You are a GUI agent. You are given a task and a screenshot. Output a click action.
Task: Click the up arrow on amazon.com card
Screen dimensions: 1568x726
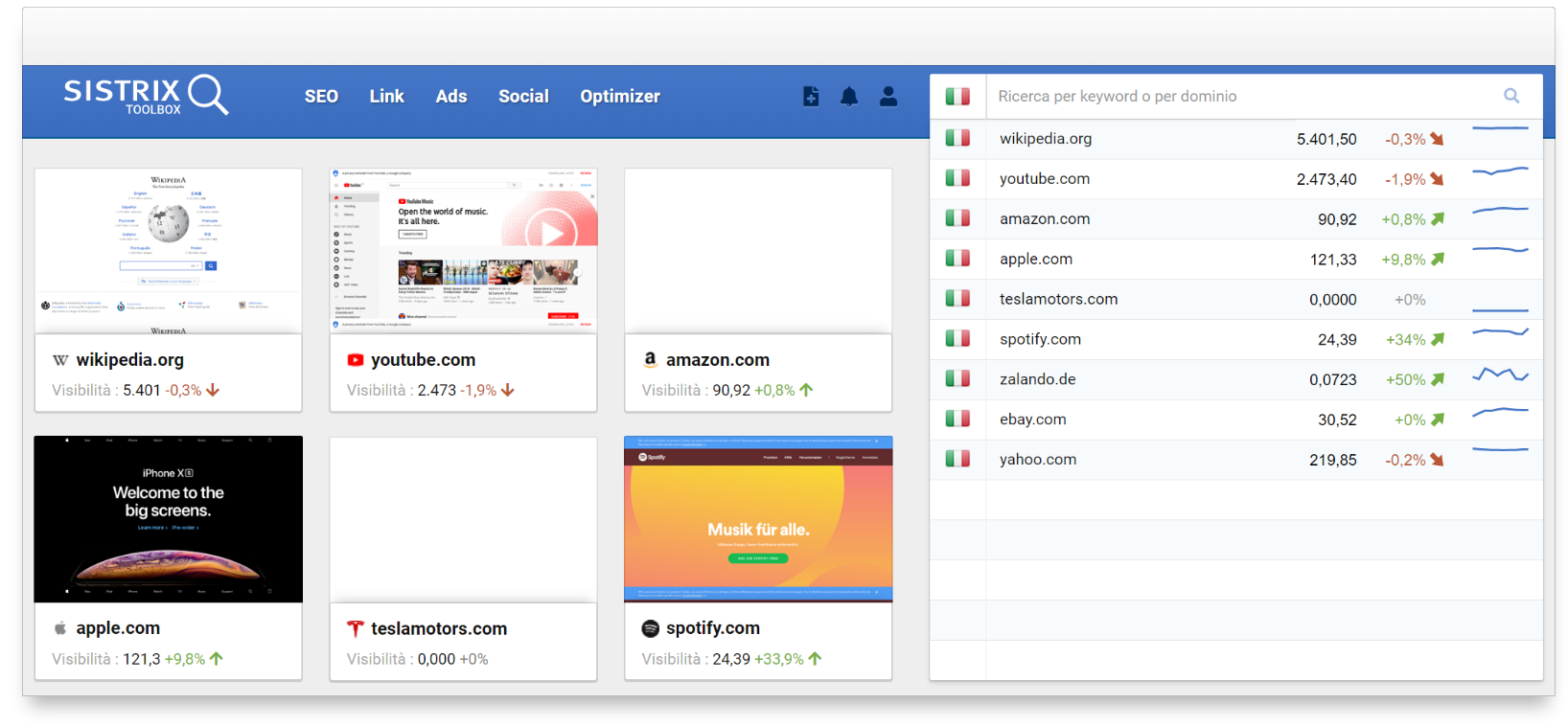point(806,390)
